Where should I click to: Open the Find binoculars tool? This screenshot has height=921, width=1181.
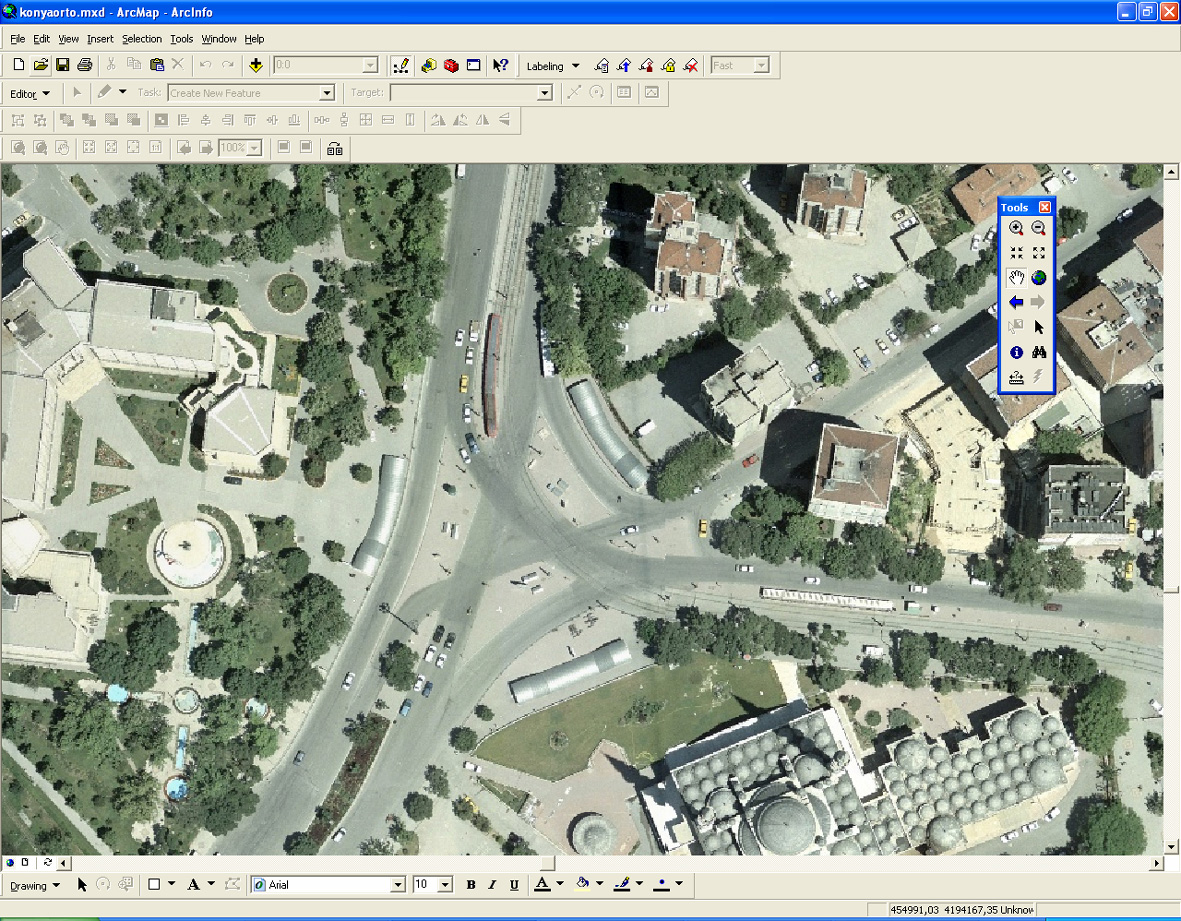pyautogui.click(x=1039, y=352)
